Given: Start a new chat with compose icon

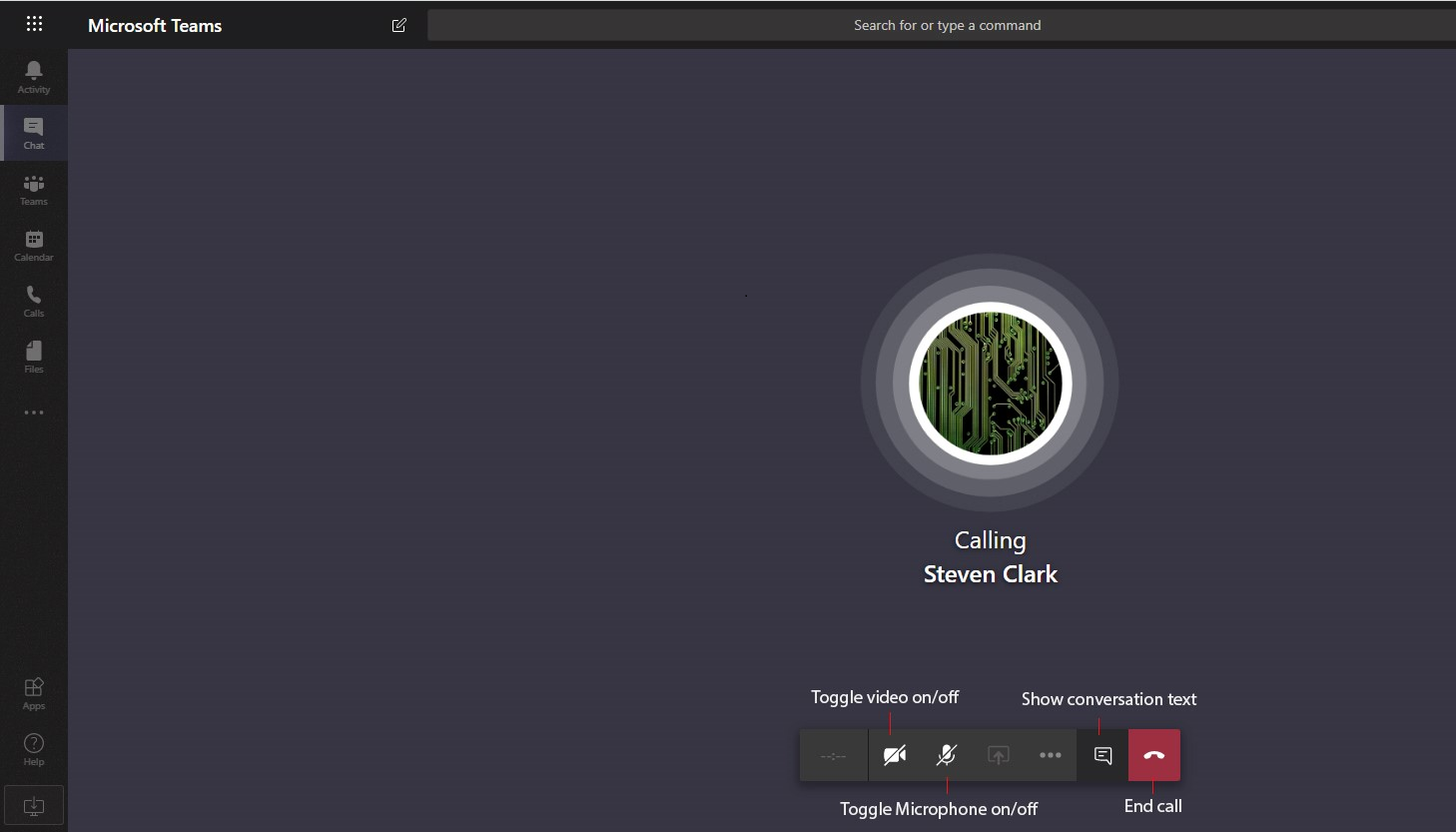Looking at the screenshot, I should click(x=399, y=25).
